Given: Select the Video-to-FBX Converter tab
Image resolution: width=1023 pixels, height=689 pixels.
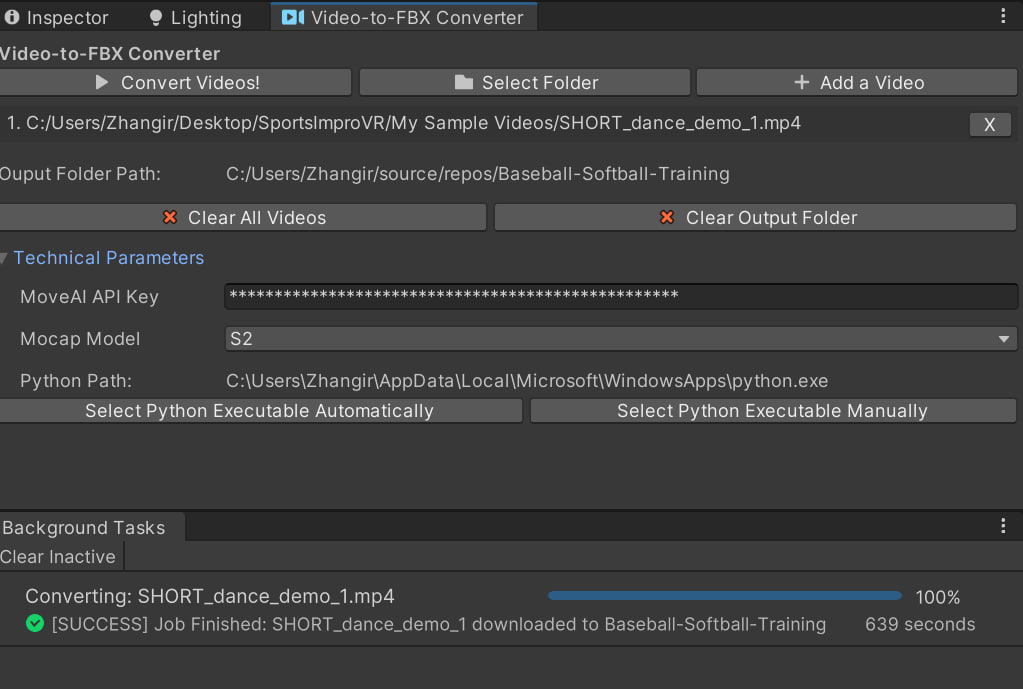Looking at the screenshot, I should (404, 18).
